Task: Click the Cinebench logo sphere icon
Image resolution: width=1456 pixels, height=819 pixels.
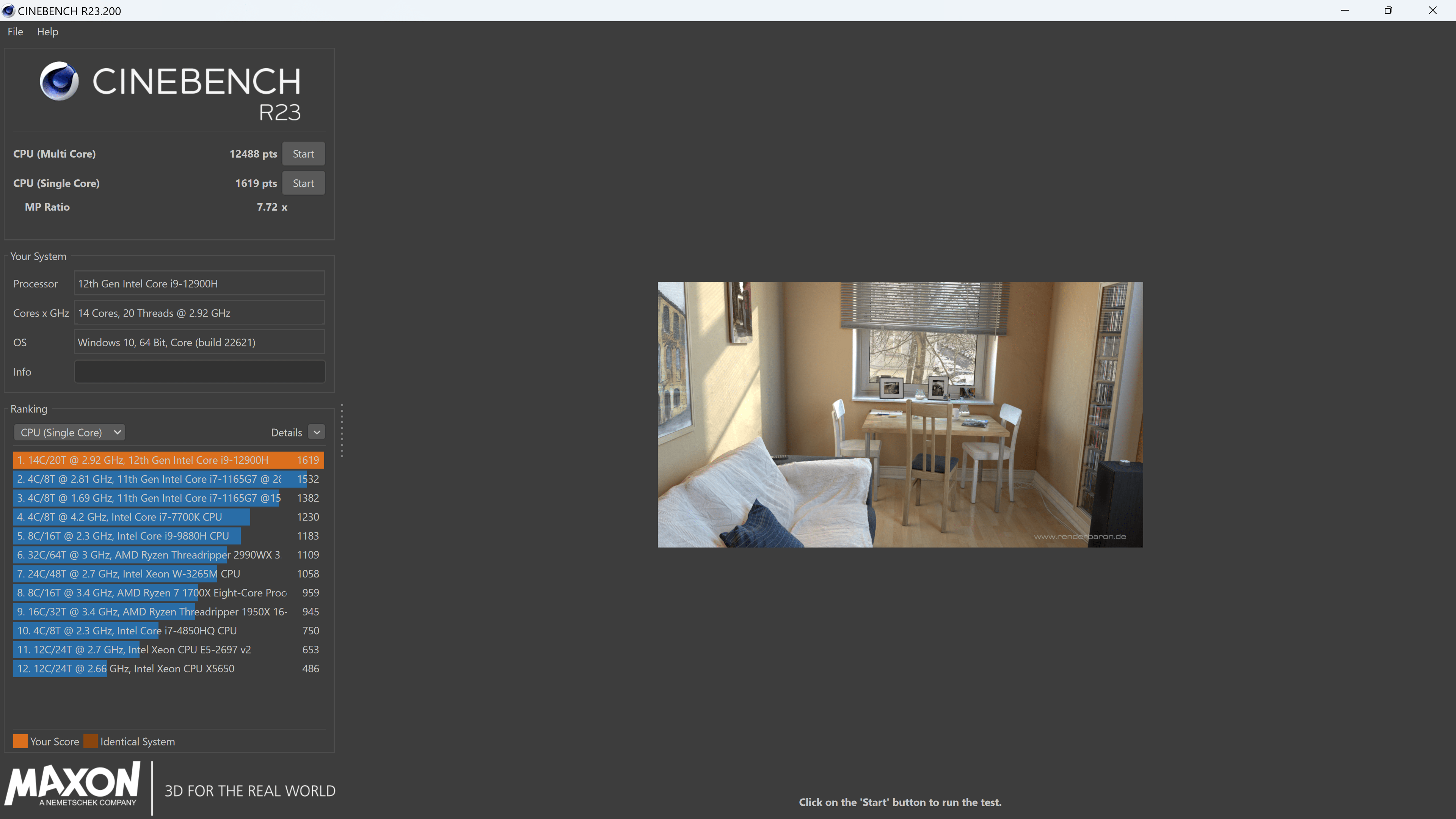Action: [60, 81]
